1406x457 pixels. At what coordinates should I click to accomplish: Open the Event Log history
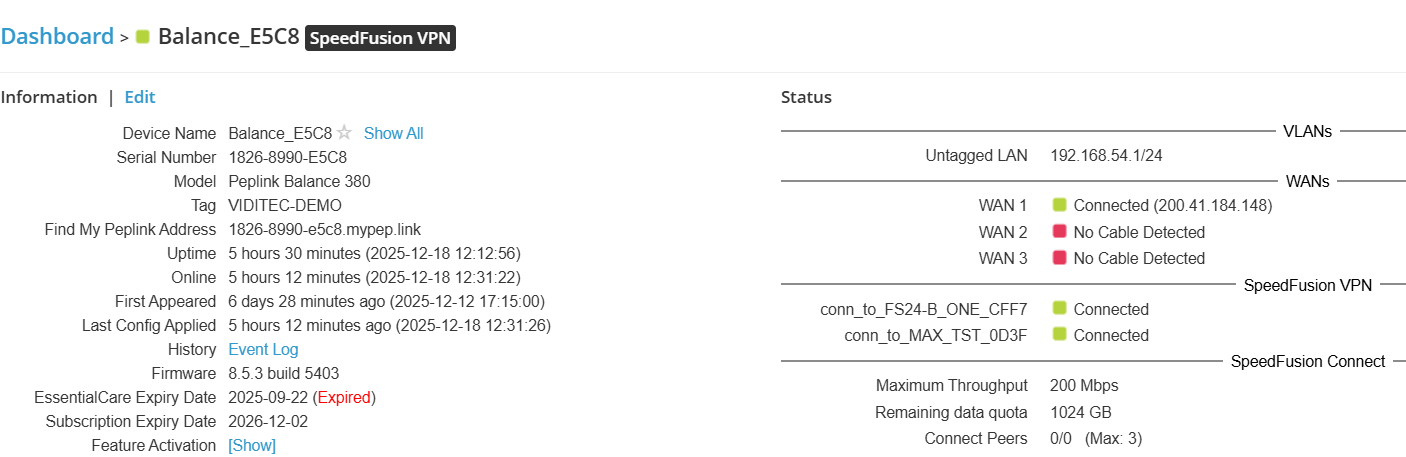click(x=263, y=349)
